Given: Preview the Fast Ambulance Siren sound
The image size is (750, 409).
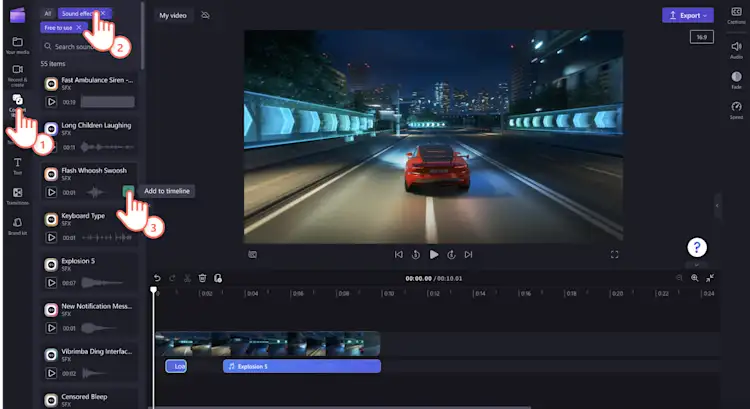Looking at the screenshot, I should pos(51,102).
